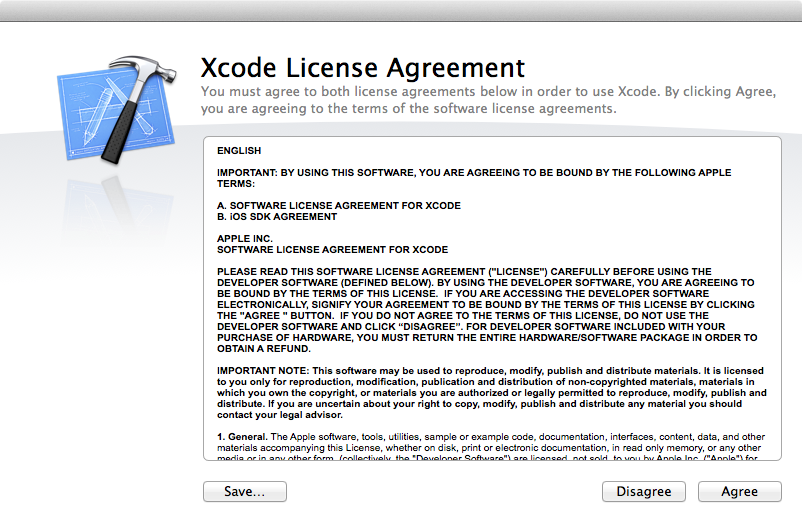Click the subtitle "You must agree to both license agreements"
The image size is (802, 521).
[x=488, y=100]
